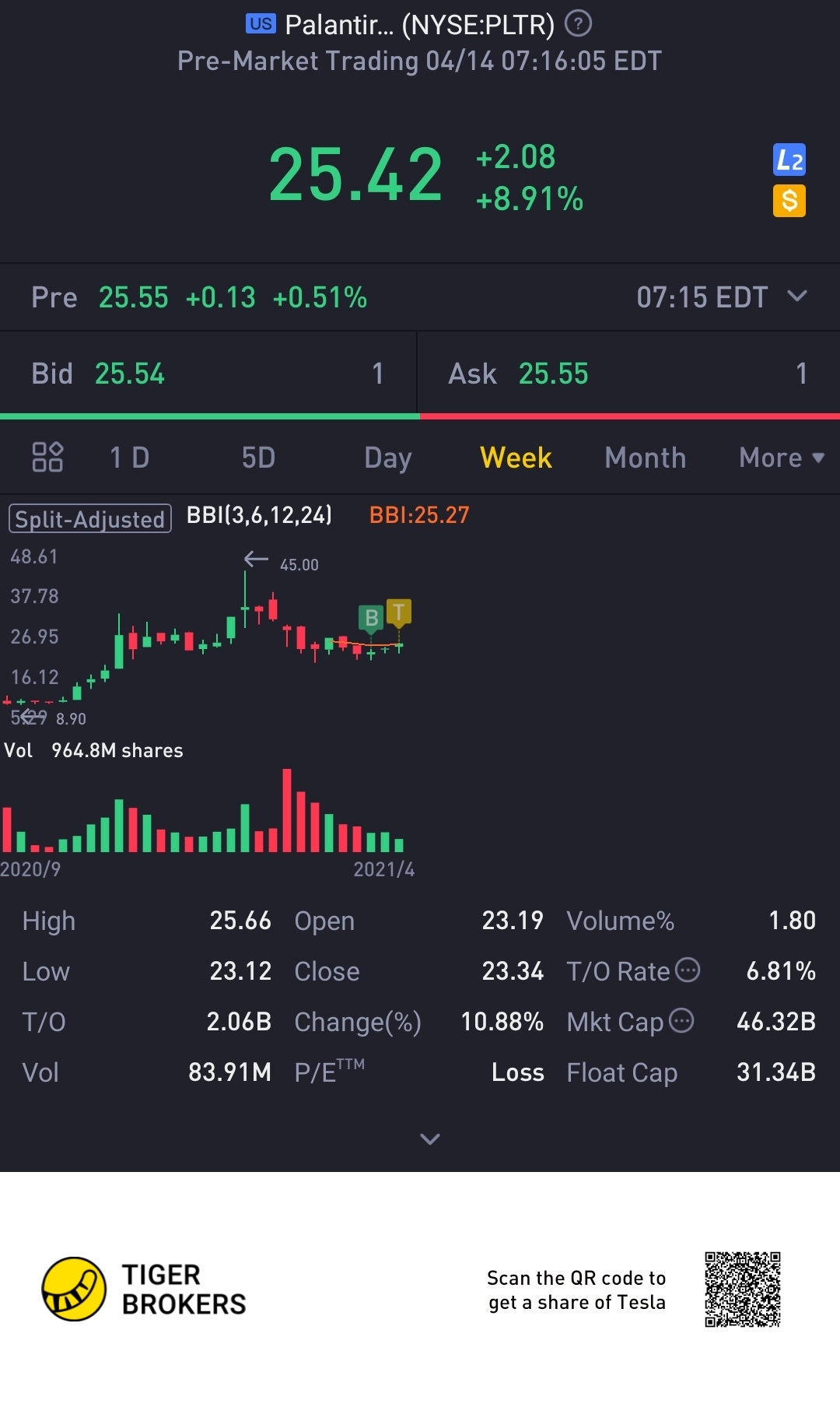Open the chart layout grid icon

point(47,457)
